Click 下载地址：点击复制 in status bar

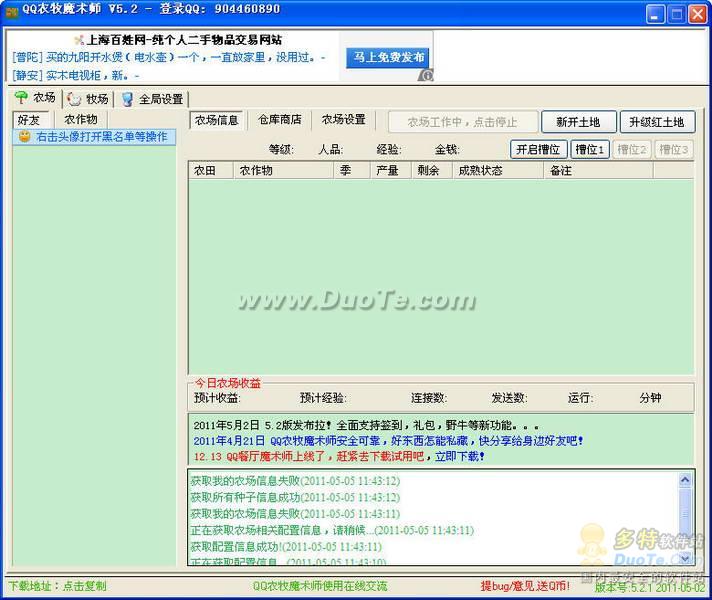tap(58, 586)
